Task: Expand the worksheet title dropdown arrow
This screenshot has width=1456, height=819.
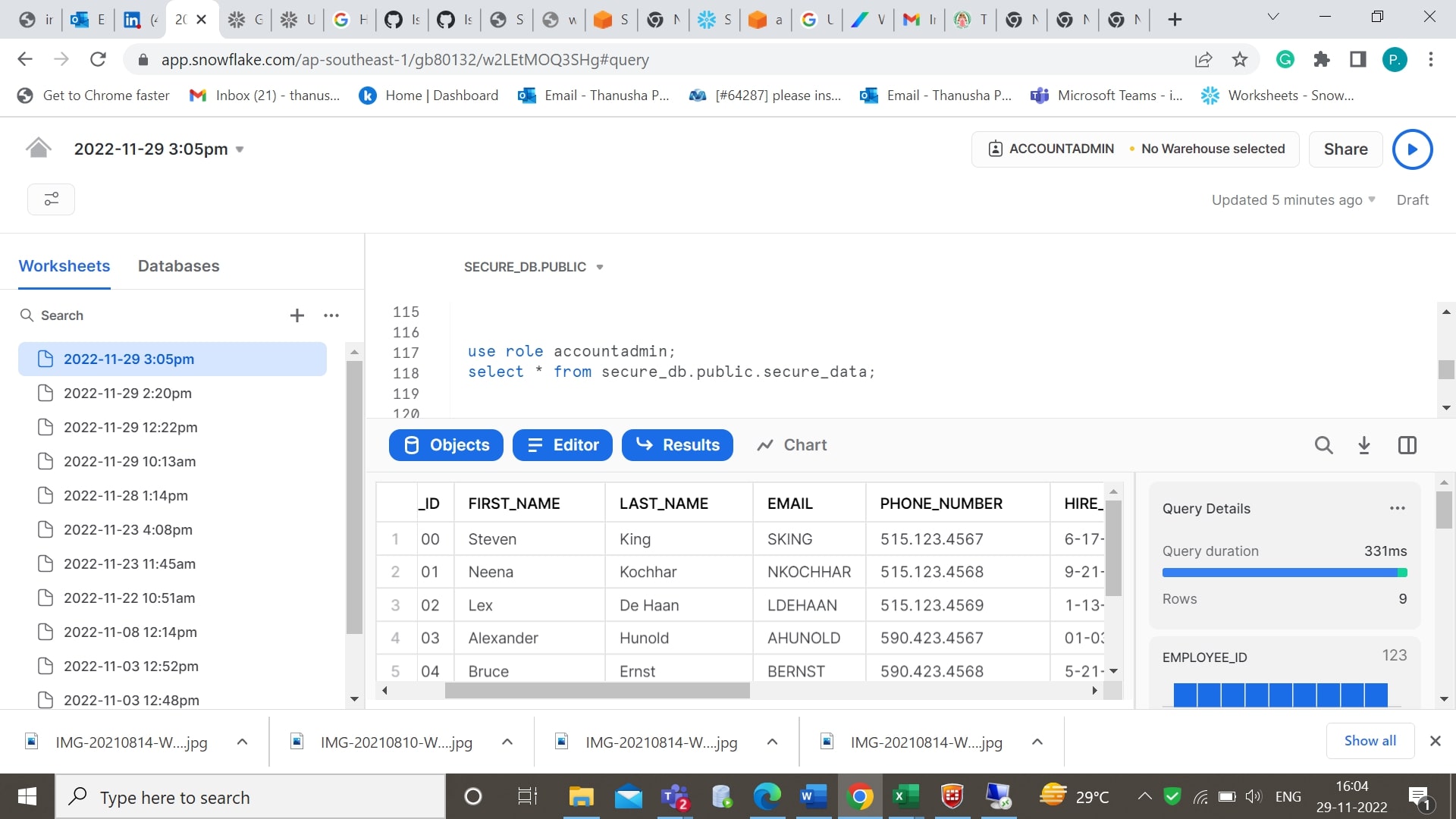Action: [x=240, y=149]
